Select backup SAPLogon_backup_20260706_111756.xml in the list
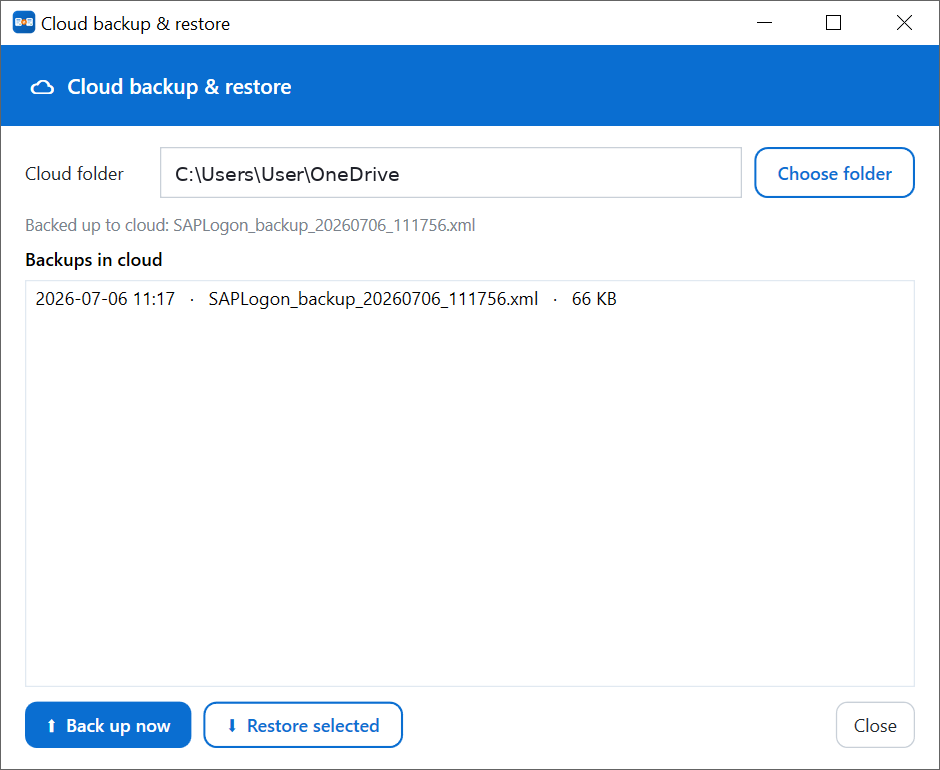Viewport: 940px width, 770px height. click(x=469, y=299)
